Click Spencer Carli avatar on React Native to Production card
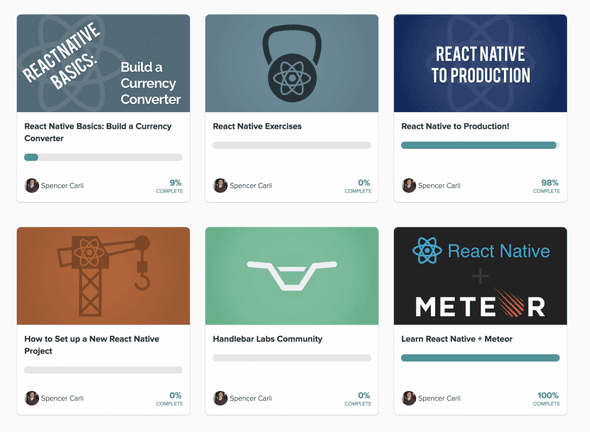 tap(409, 186)
